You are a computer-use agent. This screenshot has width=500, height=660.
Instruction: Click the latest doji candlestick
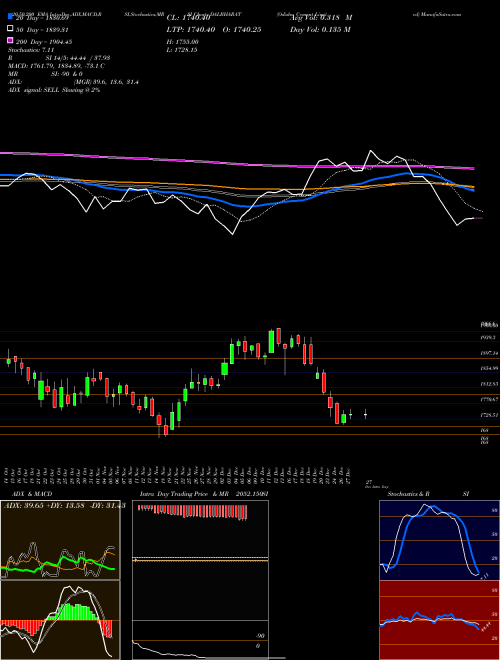365,414
